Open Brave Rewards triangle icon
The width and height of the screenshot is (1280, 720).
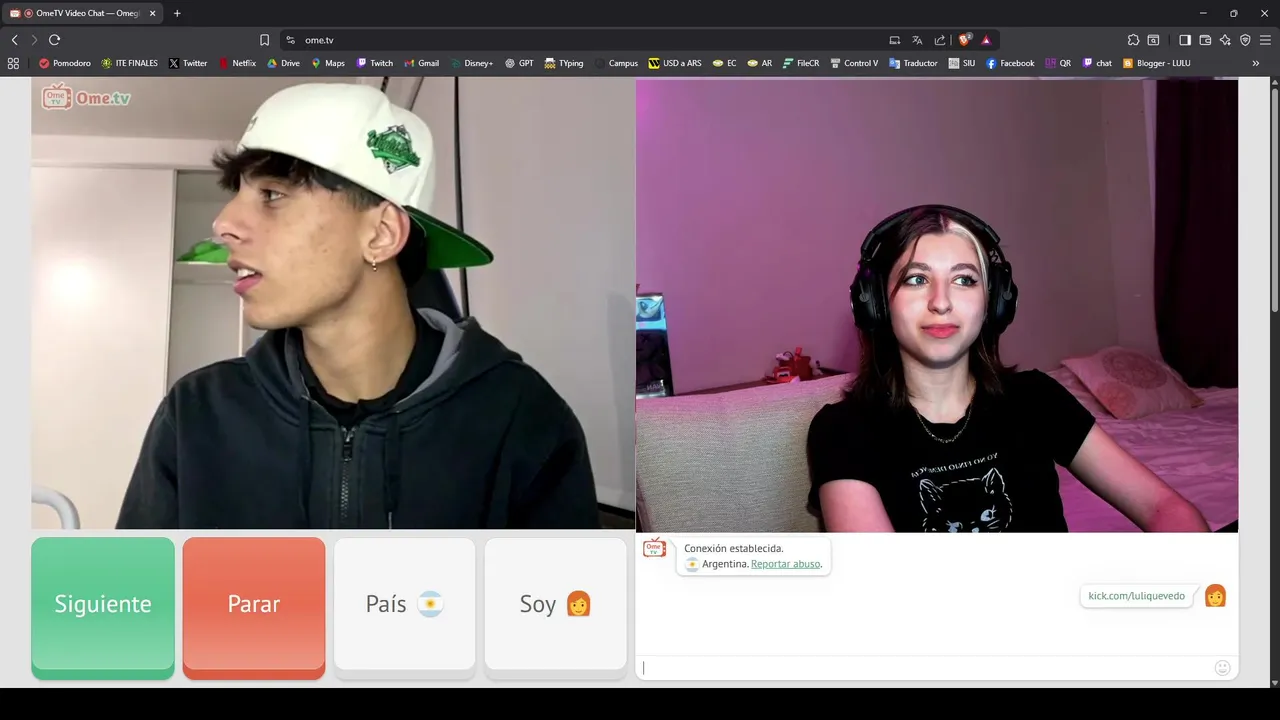(986, 40)
